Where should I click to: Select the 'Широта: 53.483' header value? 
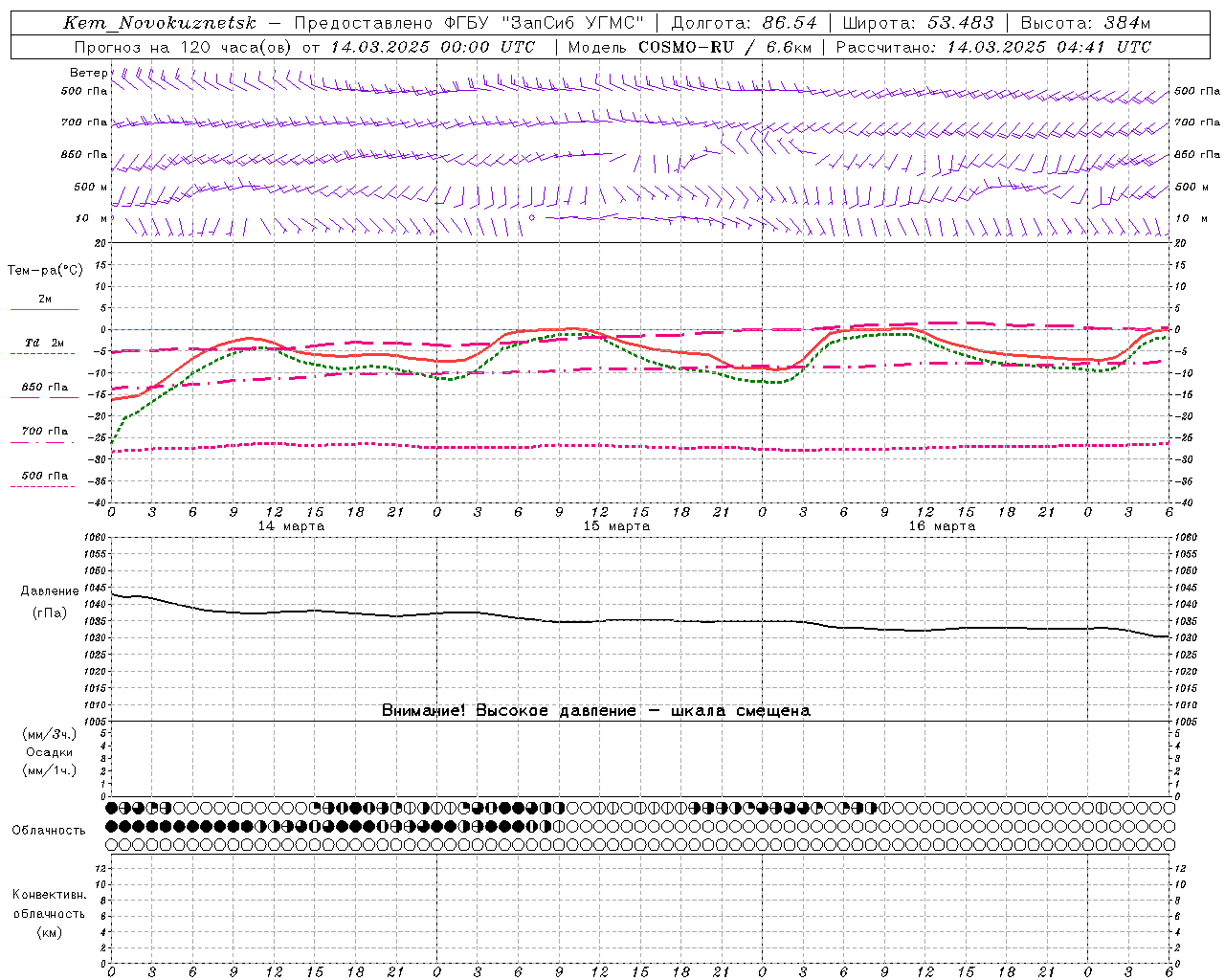[919, 23]
